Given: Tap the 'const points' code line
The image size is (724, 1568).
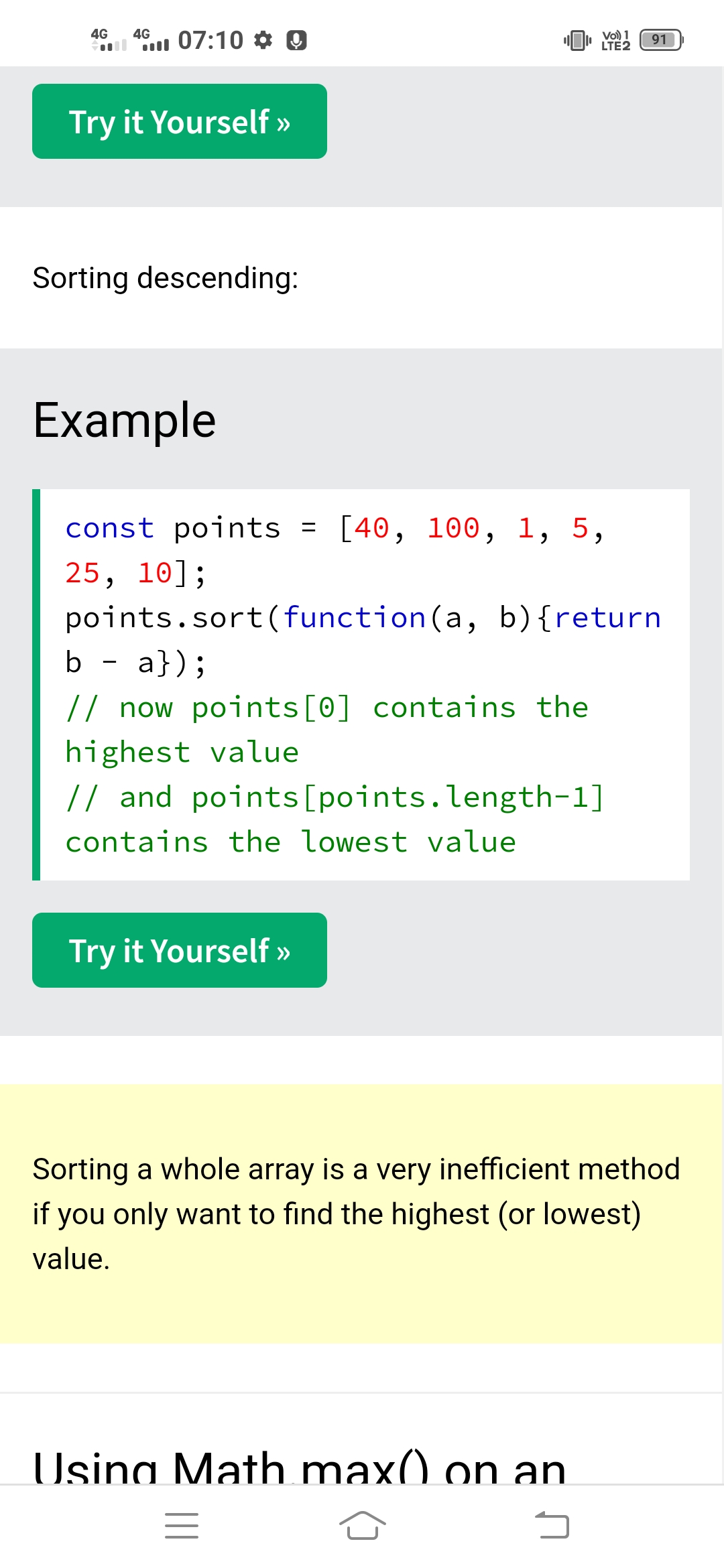Looking at the screenshot, I should pos(335,529).
